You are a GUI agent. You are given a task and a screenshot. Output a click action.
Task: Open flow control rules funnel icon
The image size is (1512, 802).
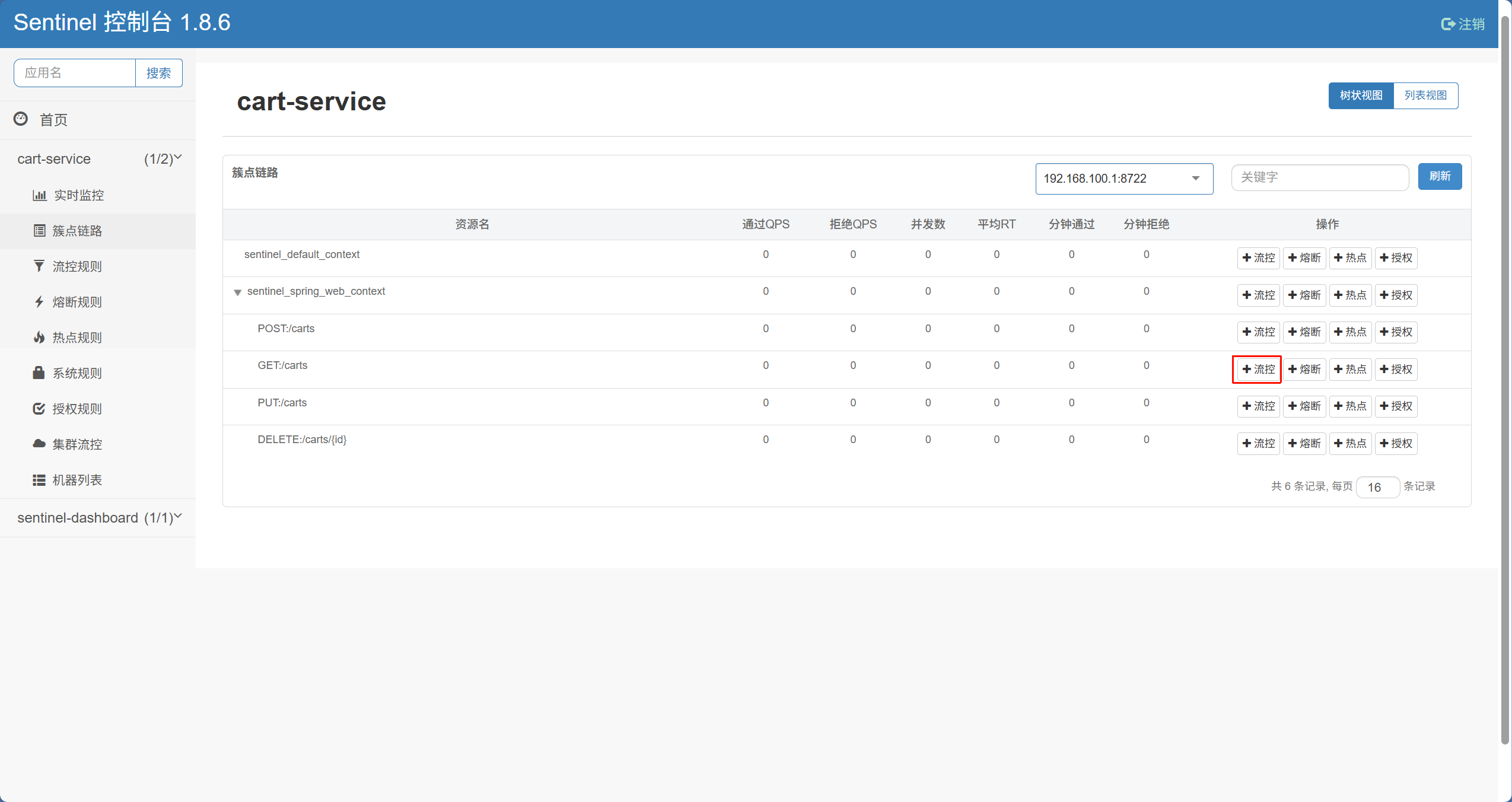coord(39,266)
